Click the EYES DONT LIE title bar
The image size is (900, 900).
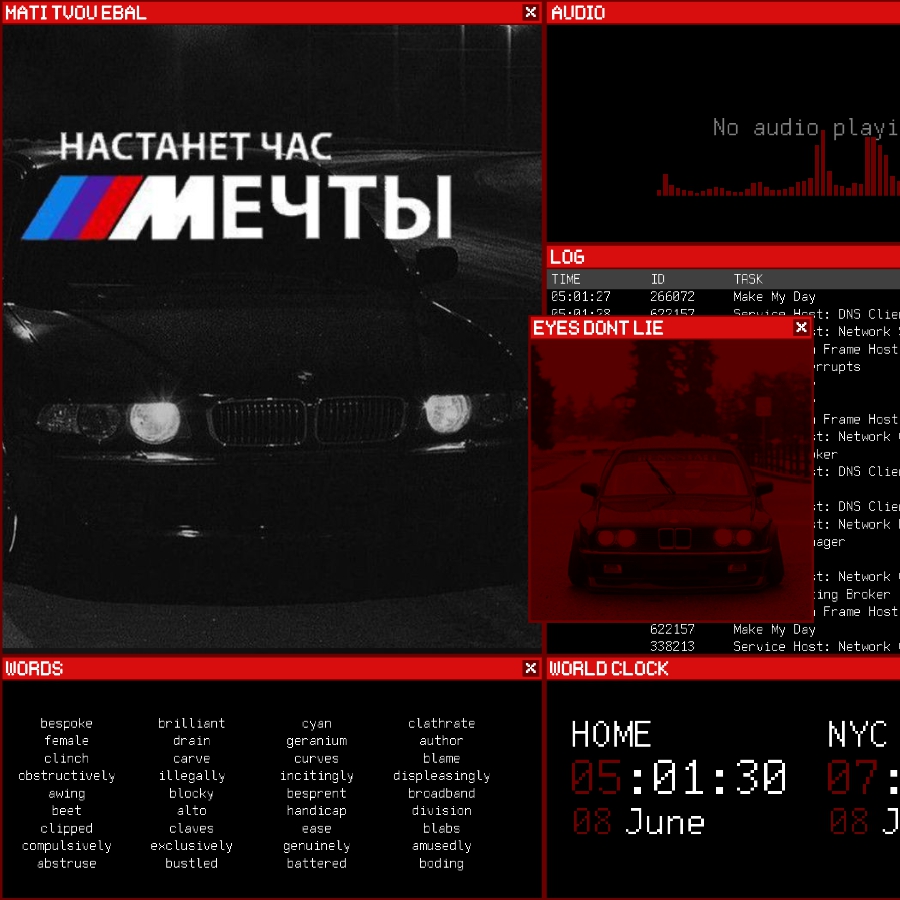pos(670,328)
